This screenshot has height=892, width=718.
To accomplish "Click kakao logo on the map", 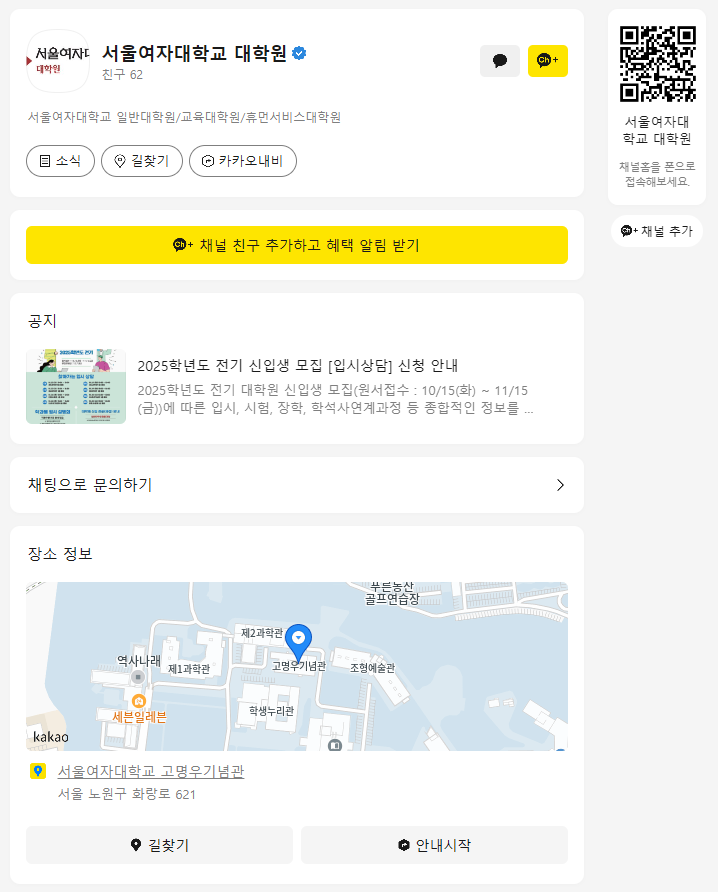I will 51,737.
